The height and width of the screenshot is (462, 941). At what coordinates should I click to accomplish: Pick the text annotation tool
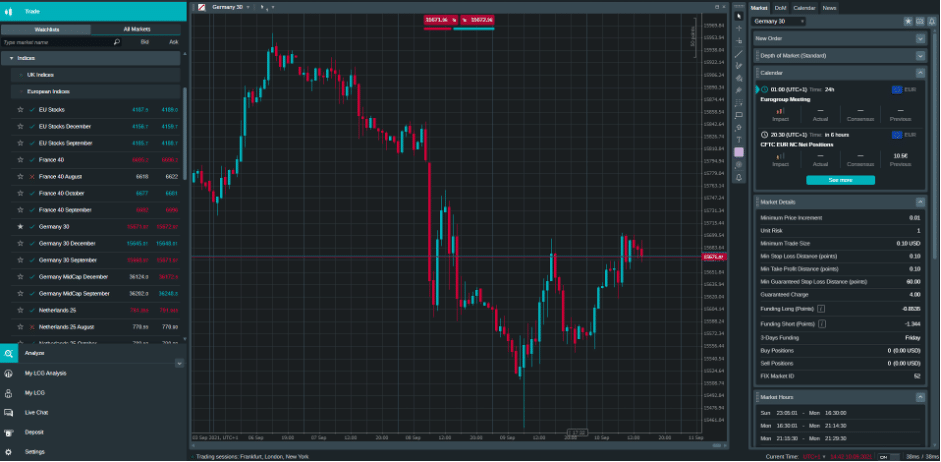click(739, 139)
